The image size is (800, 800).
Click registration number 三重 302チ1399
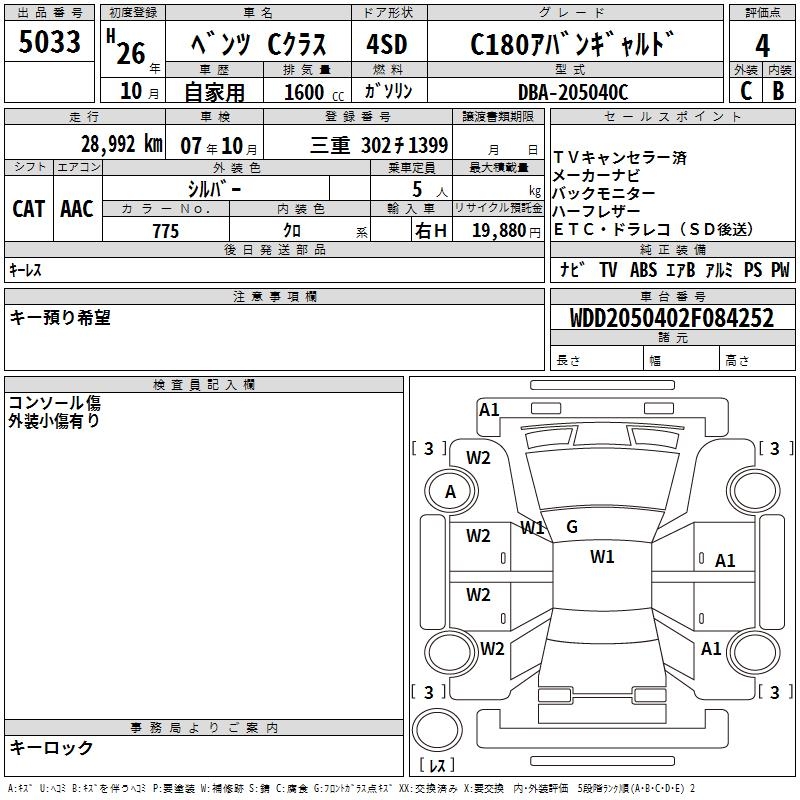[379, 145]
